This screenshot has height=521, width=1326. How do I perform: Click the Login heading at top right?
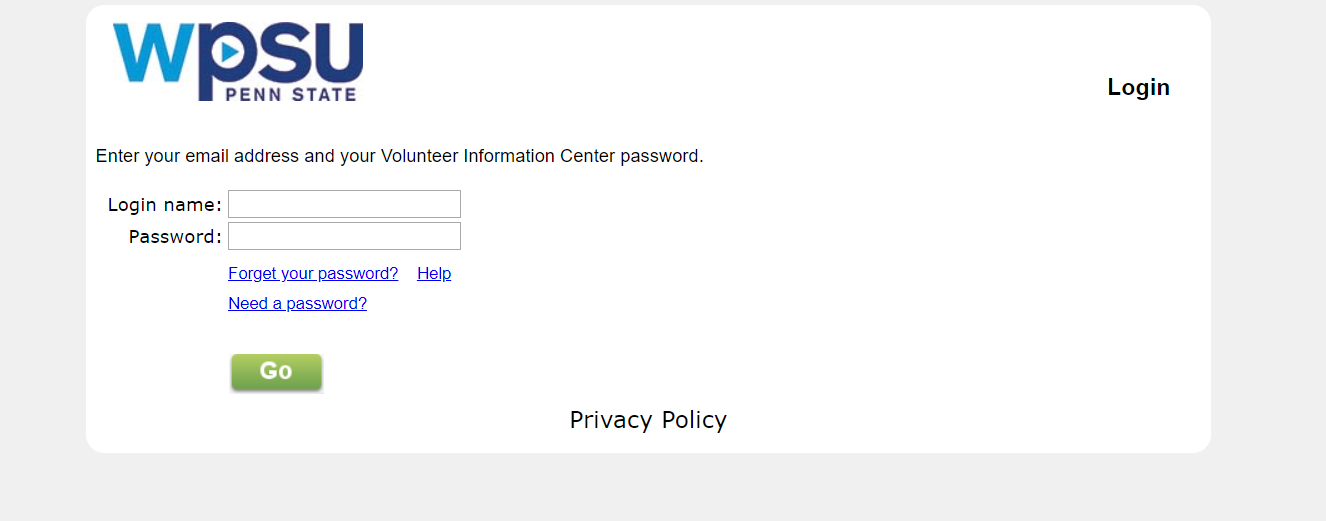point(1138,87)
